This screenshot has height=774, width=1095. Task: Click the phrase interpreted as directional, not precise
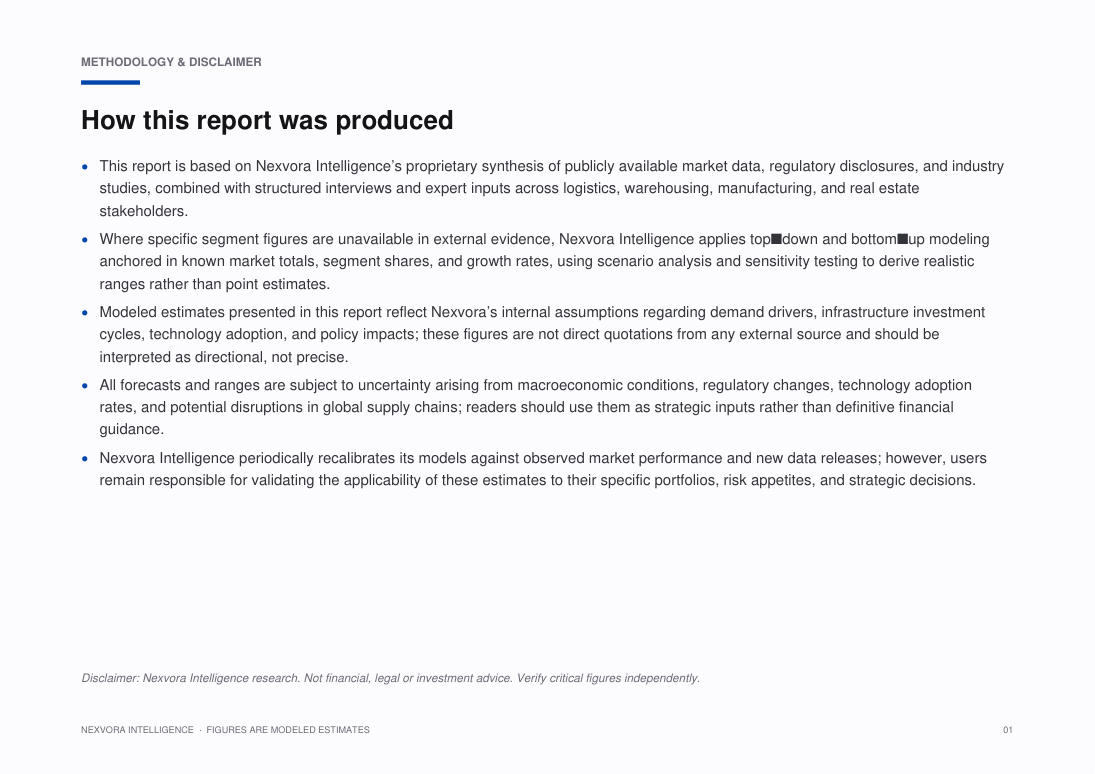pos(223,357)
